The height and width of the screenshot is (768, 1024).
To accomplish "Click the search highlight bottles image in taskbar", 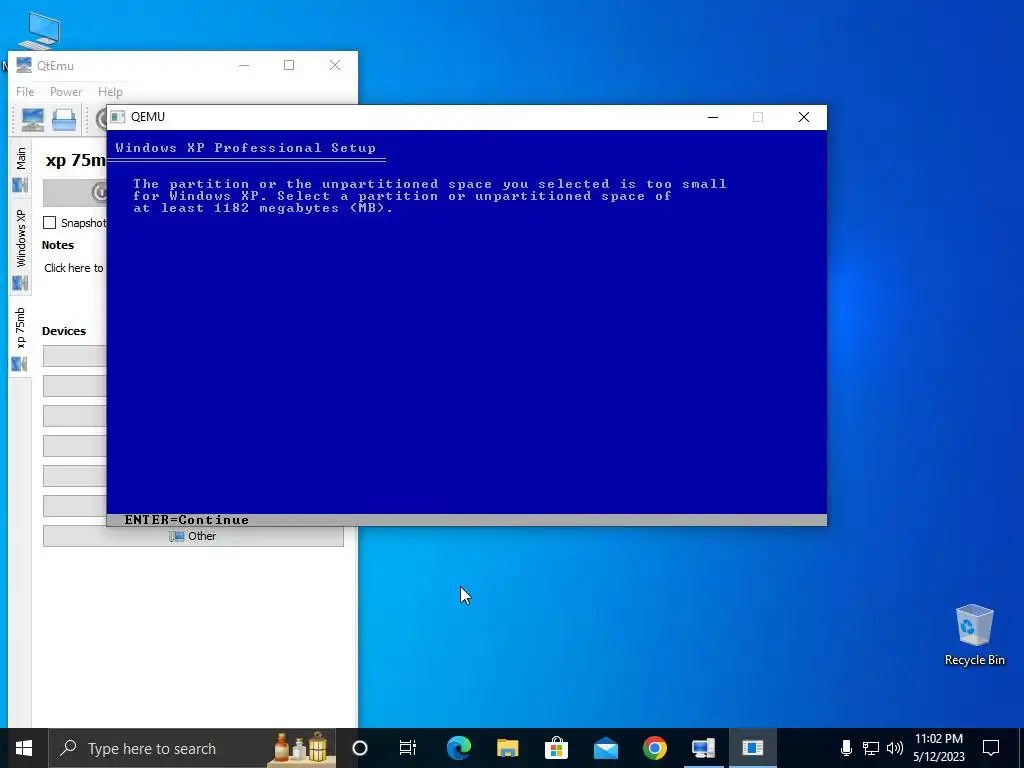I will click(301, 748).
